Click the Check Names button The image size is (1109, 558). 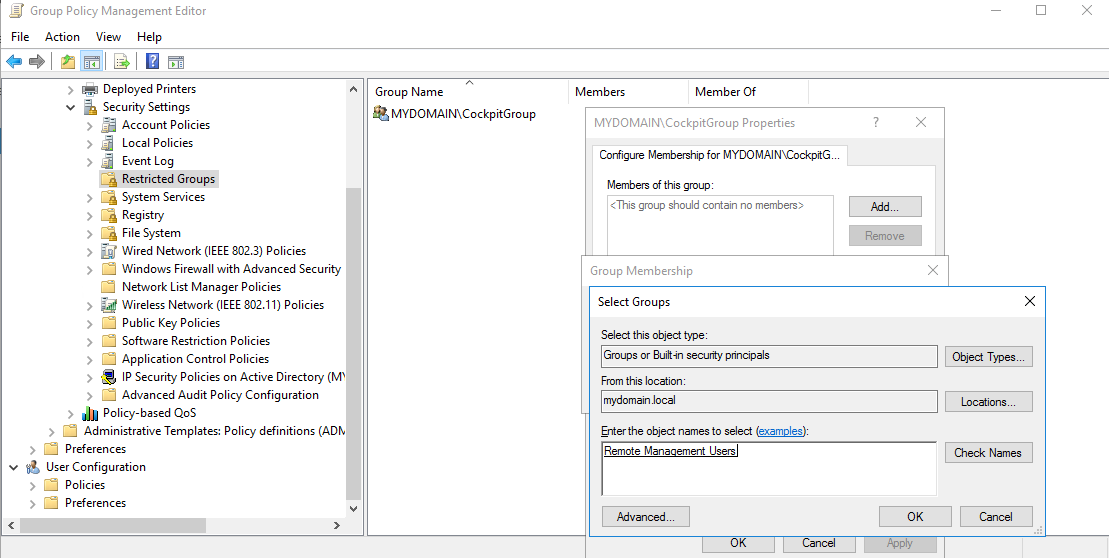coord(988,453)
